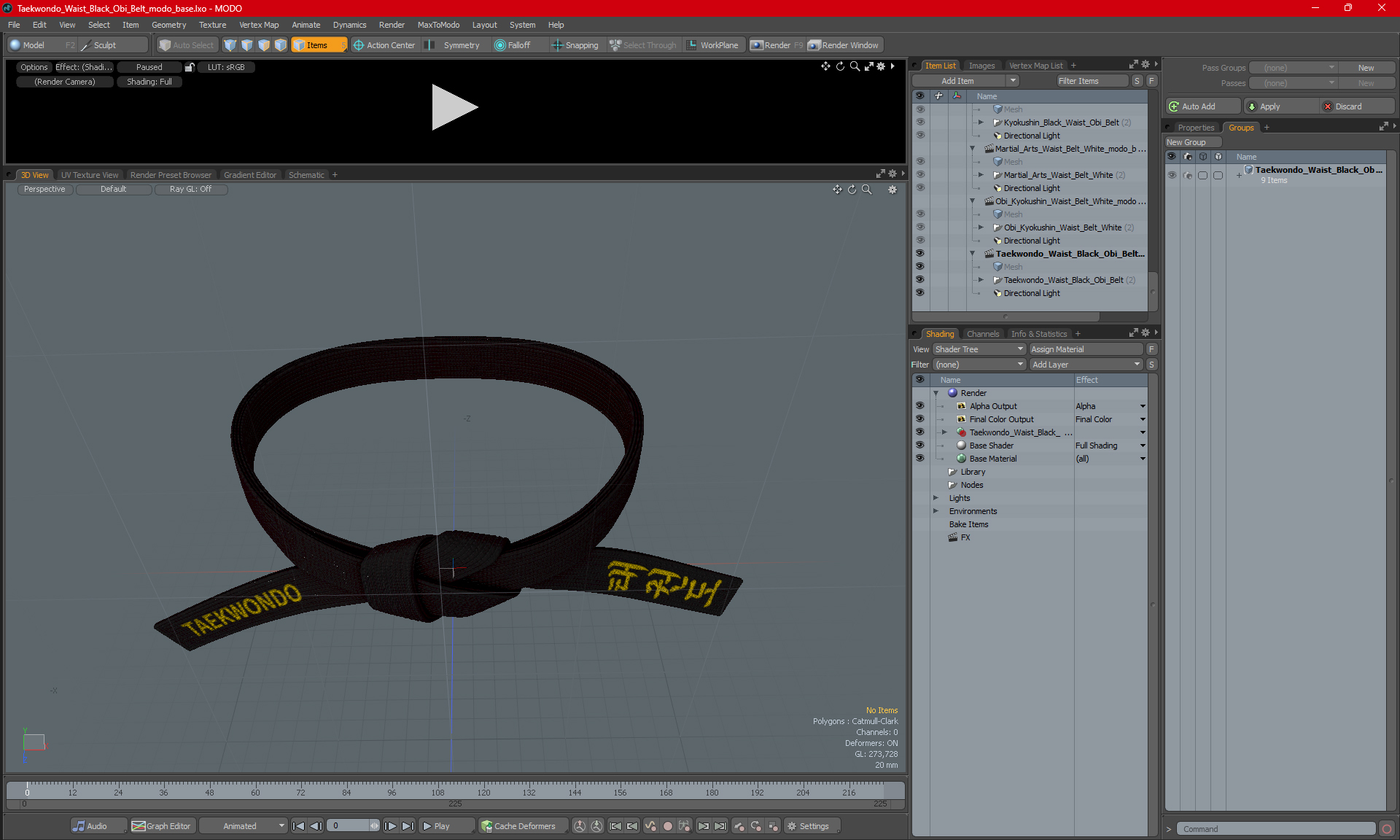Collapse the Render tree in Shader Tree
Viewport: 1400px width, 840px height.
click(x=936, y=393)
